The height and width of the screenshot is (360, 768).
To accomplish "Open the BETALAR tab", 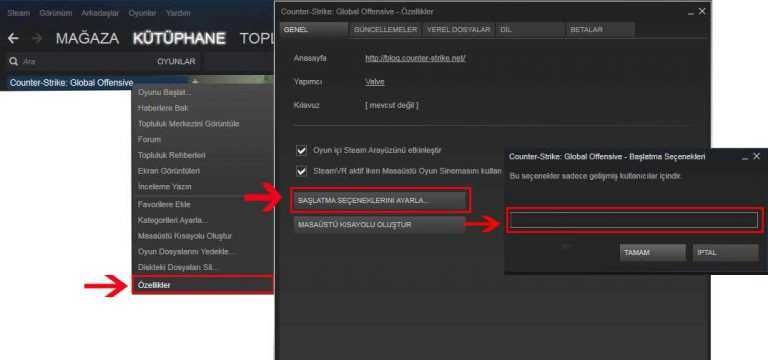I will click(x=600, y=29).
